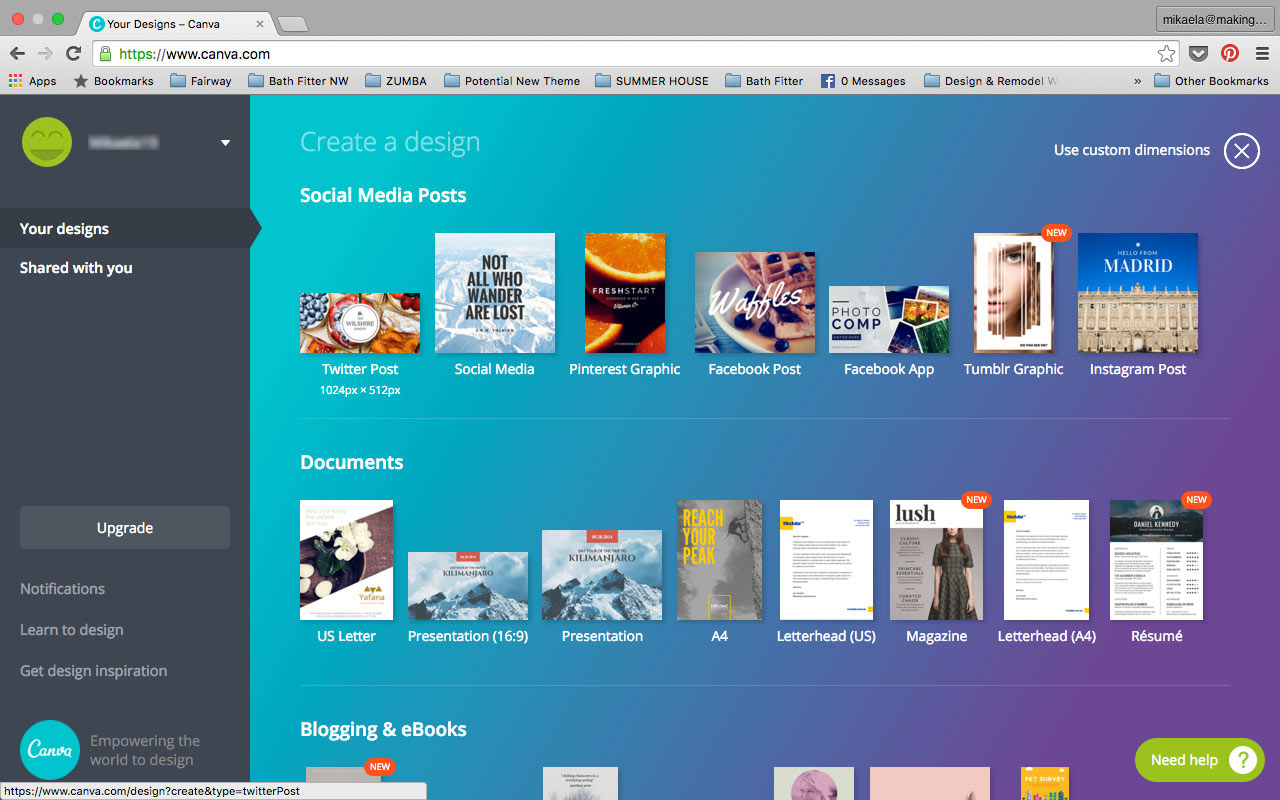1280x800 pixels.
Task: Click the Chrome profile name button
Action: click(1216, 18)
